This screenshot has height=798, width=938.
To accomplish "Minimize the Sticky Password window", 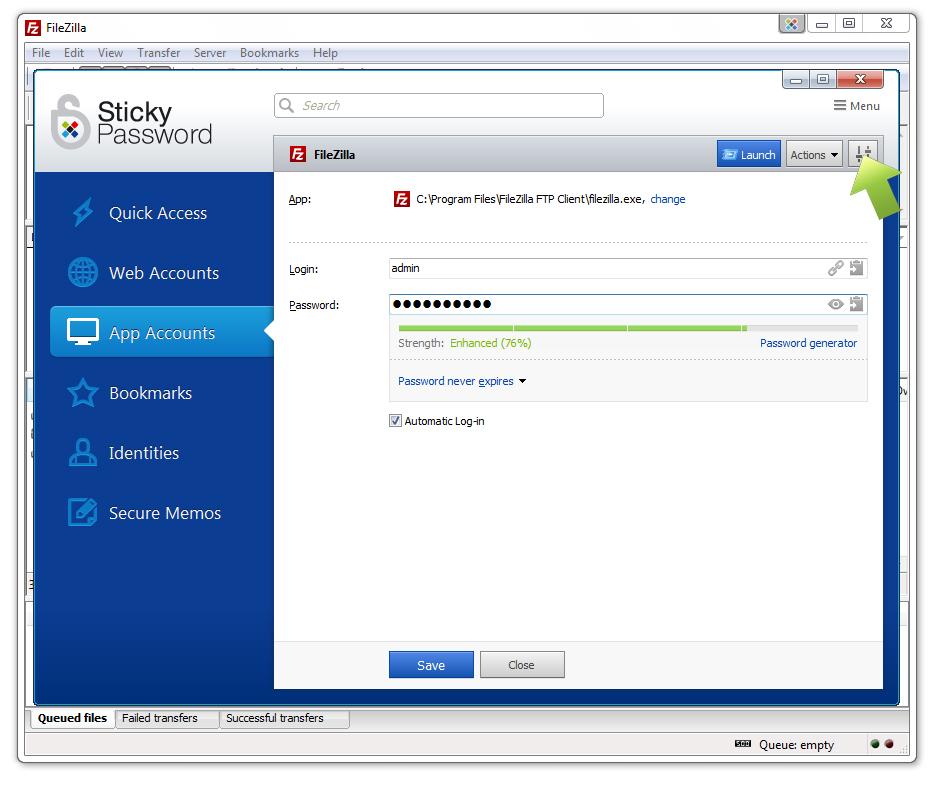I will (796, 80).
